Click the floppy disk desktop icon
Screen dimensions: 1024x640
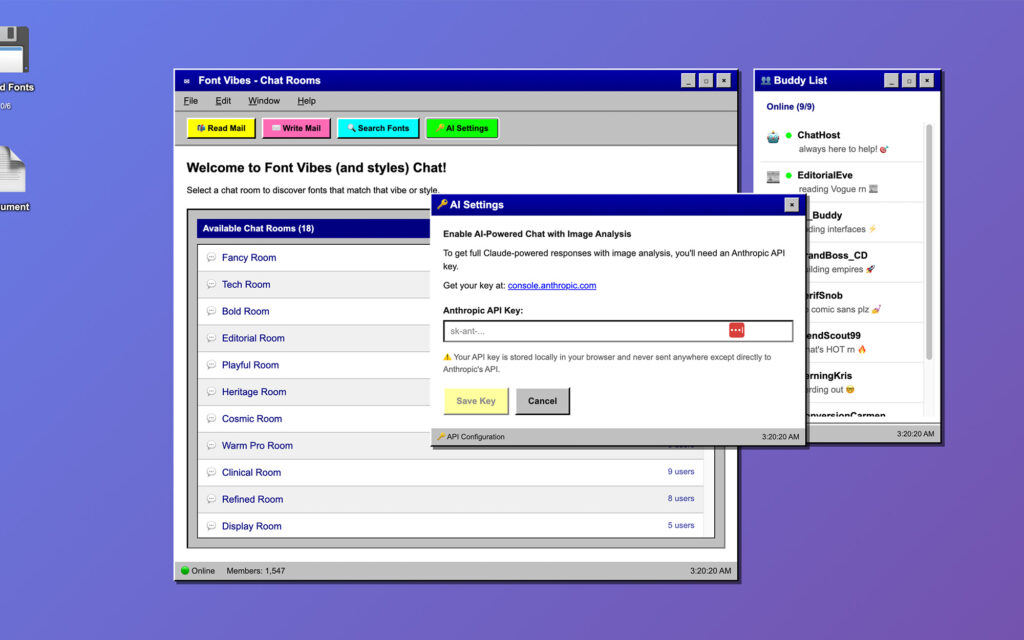tap(12, 51)
